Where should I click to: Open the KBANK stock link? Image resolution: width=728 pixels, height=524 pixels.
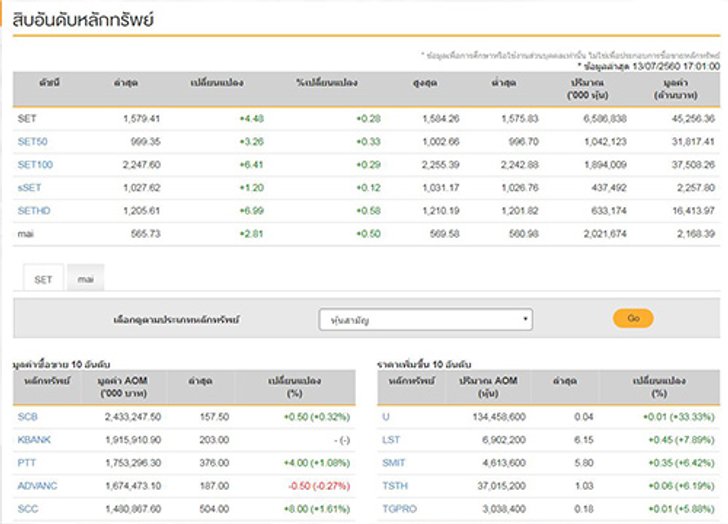click(x=34, y=440)
